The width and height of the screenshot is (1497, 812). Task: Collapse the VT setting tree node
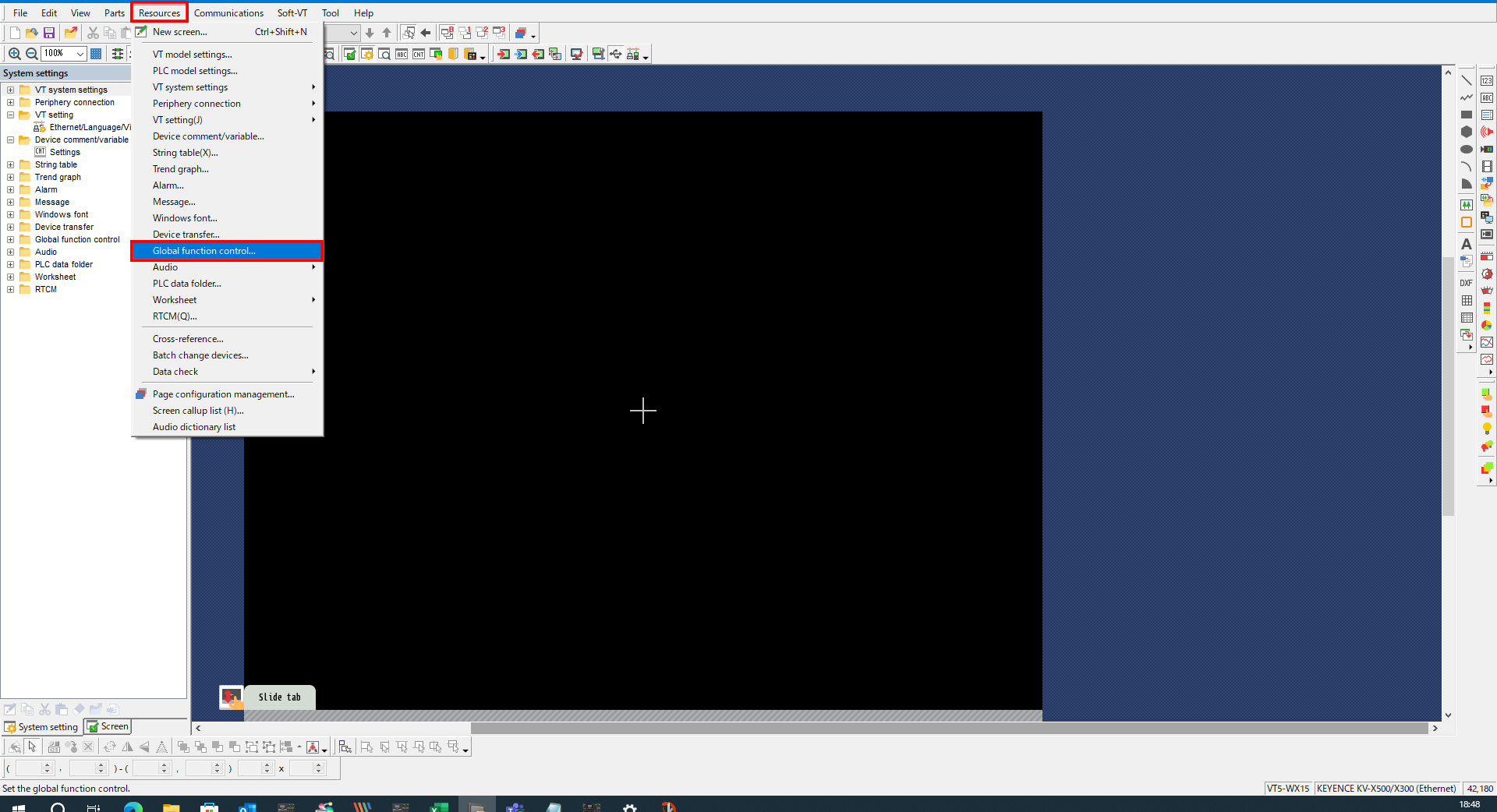point(11,115)
